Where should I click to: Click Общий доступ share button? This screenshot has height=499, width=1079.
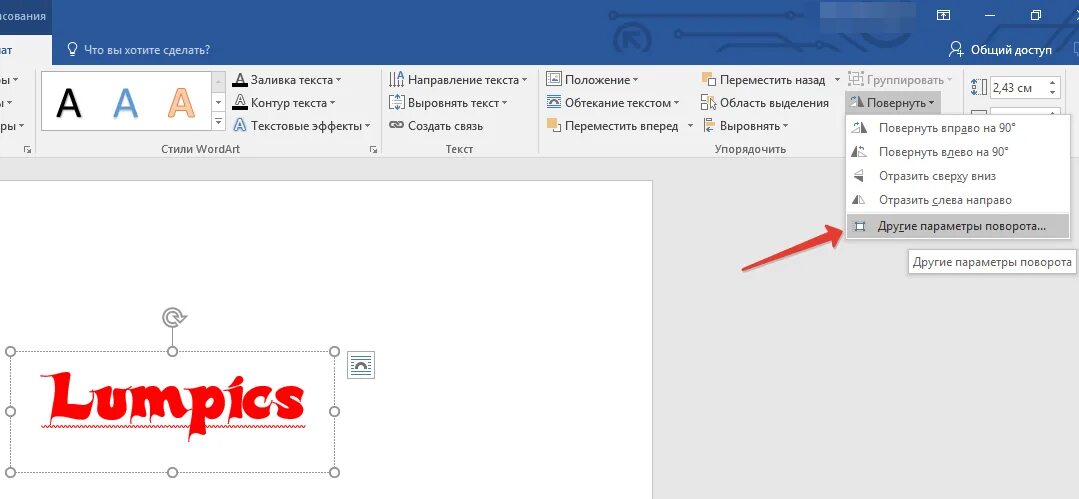pos(1000,50)
